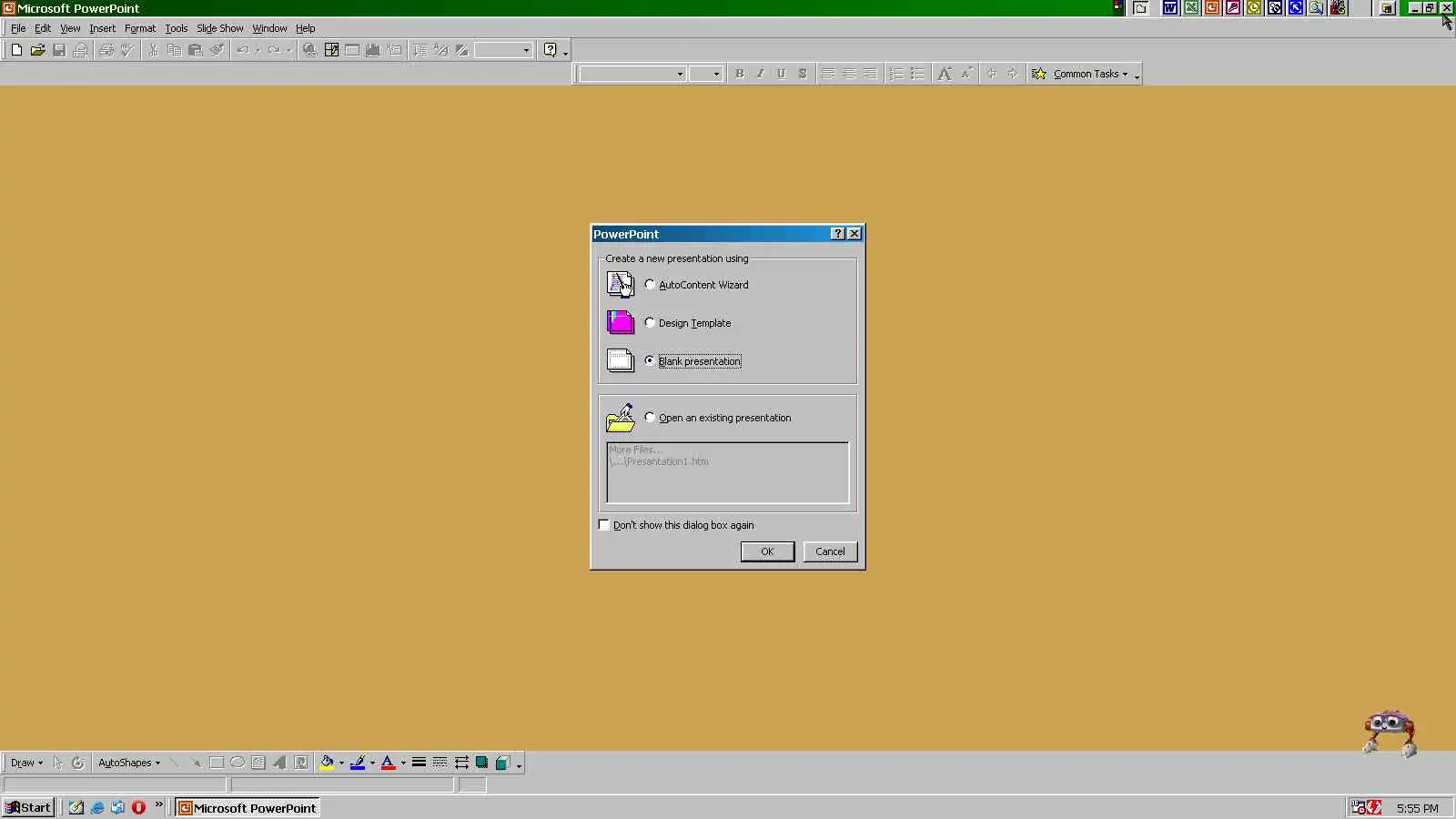Click the Paste clipboard icon
Viewport: 1456px width, 819px height.
coord(195,50)
